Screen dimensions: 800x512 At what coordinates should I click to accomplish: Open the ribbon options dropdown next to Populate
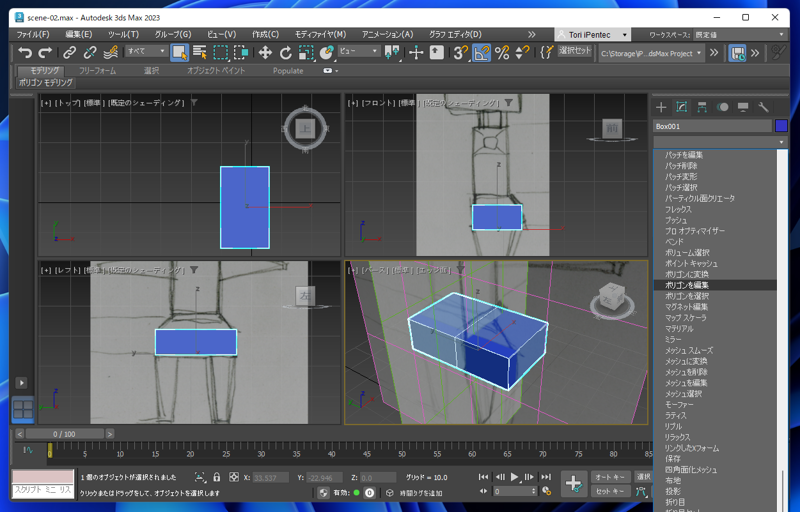point(331,71)
